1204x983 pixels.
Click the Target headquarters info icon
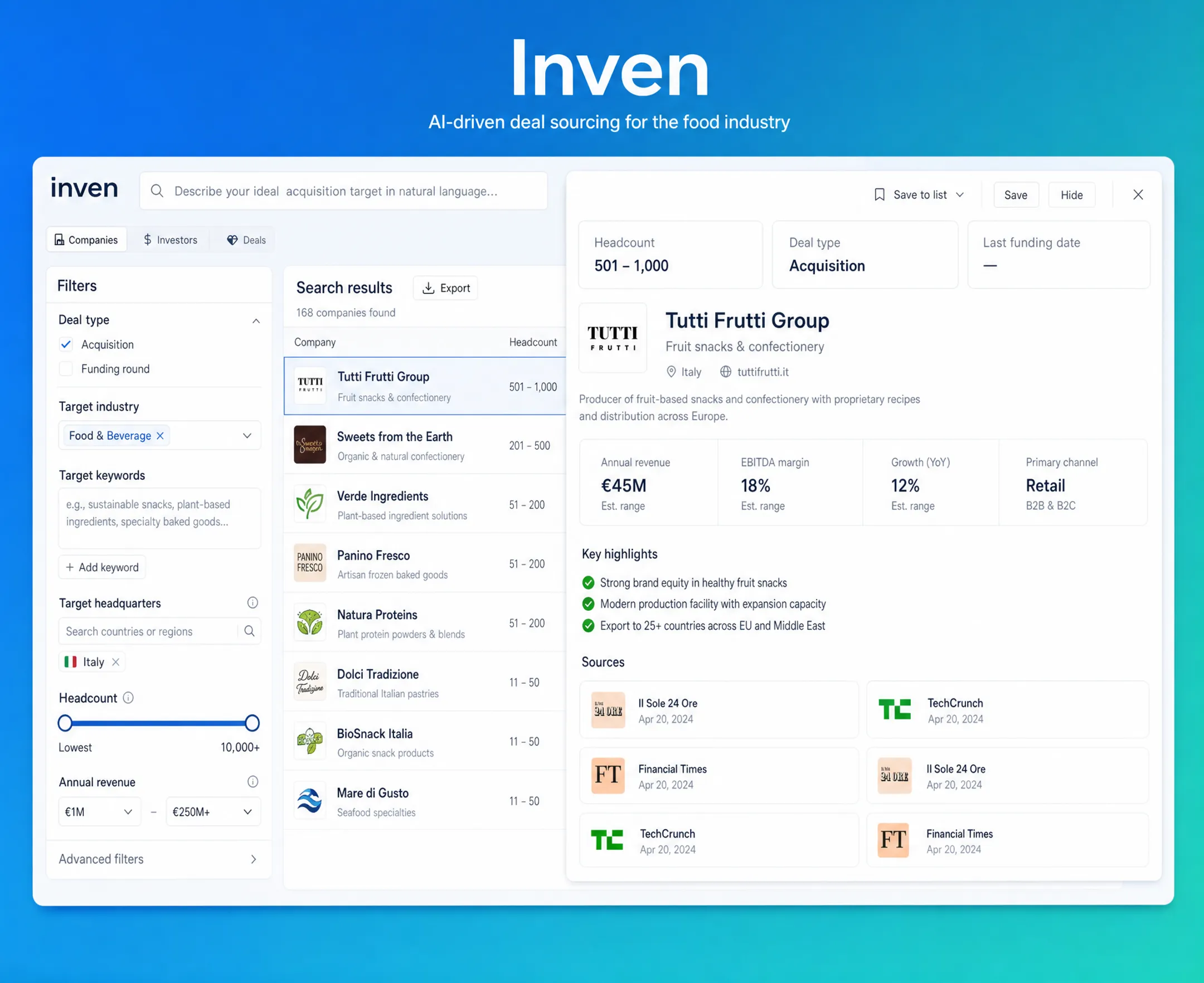(x=253, y=602)
